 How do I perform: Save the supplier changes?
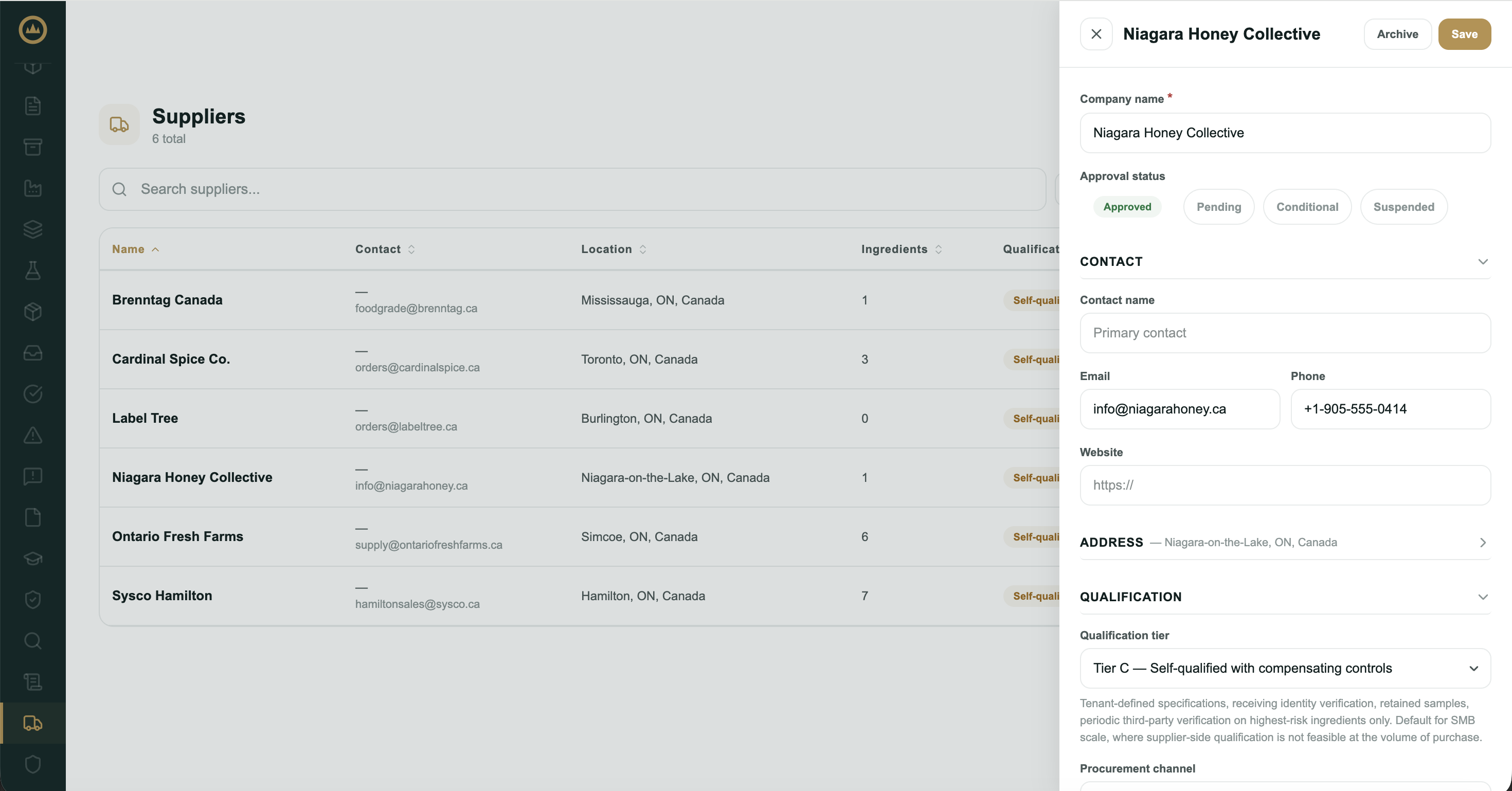1464,34
